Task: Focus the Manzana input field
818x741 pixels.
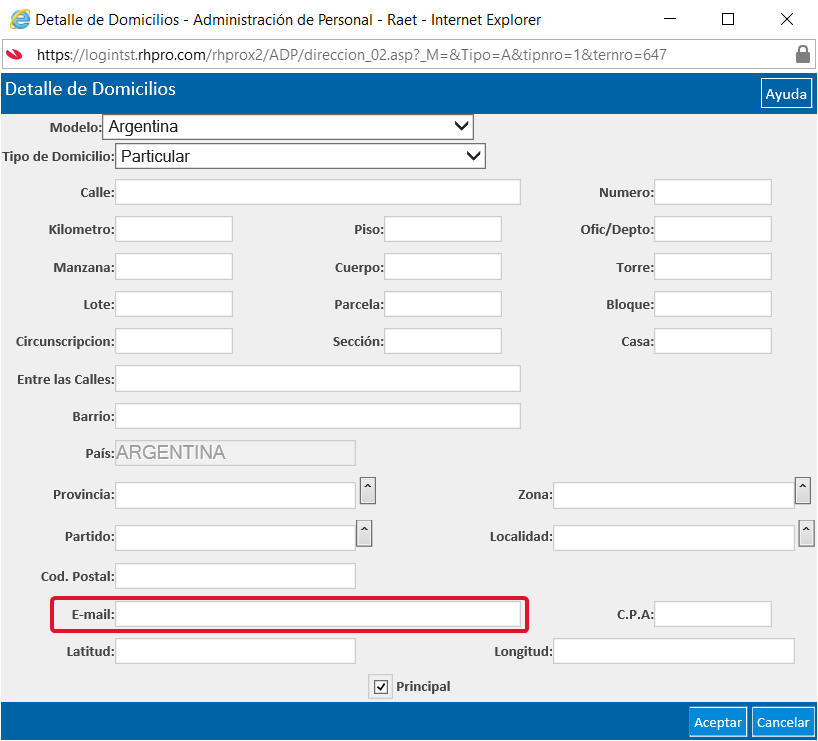Action: click(x=174, y=267)
